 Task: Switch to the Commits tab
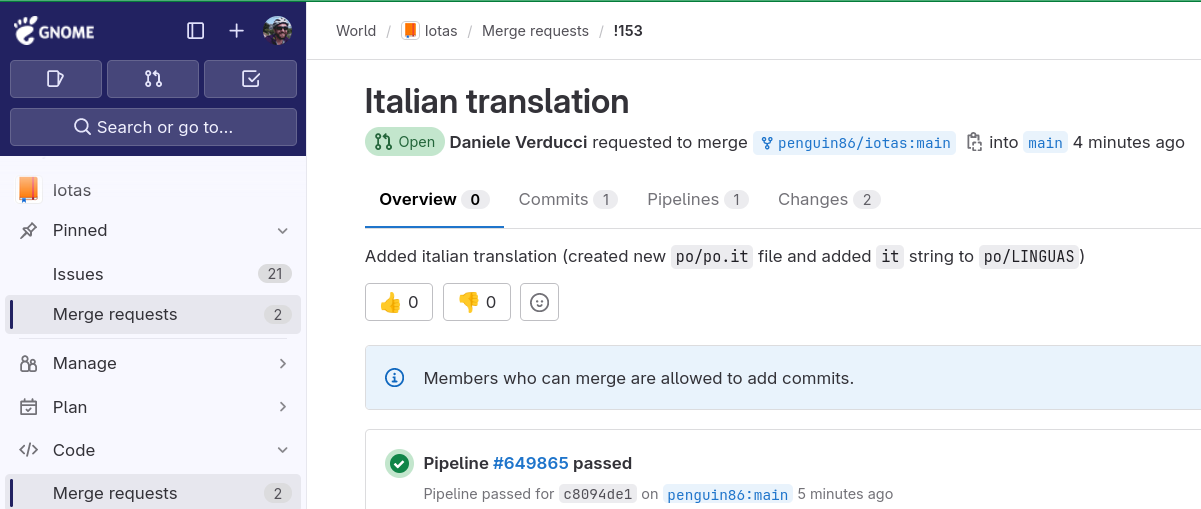point(567,200)
